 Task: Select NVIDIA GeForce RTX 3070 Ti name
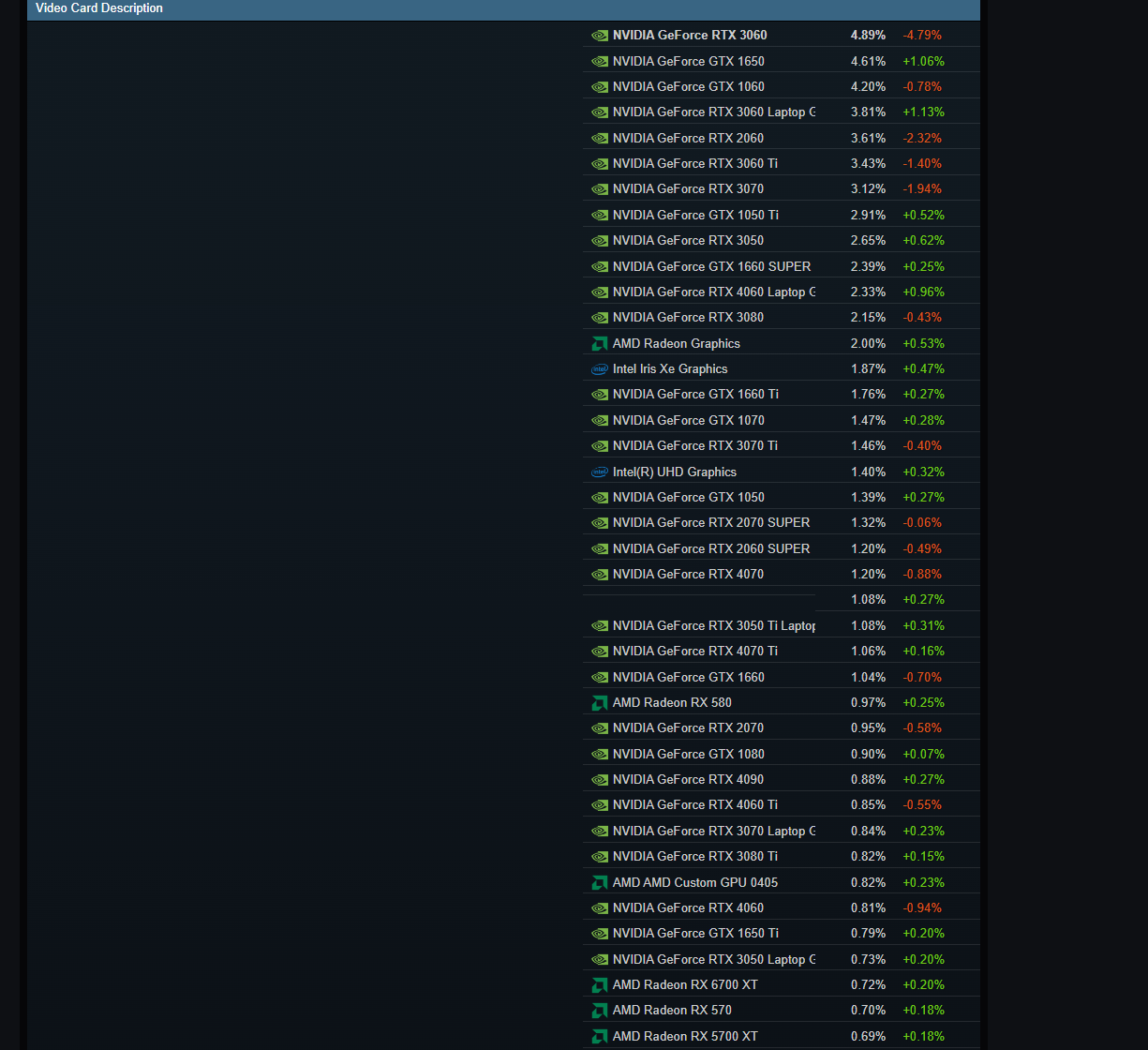[x=695, y=446]
